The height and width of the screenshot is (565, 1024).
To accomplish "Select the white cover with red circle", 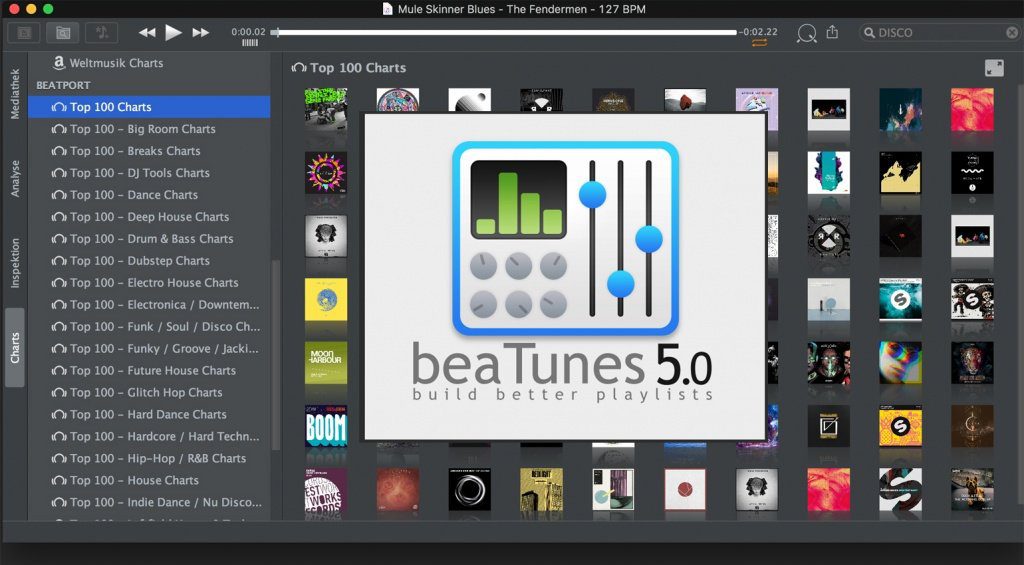I will tap(685, 489).
